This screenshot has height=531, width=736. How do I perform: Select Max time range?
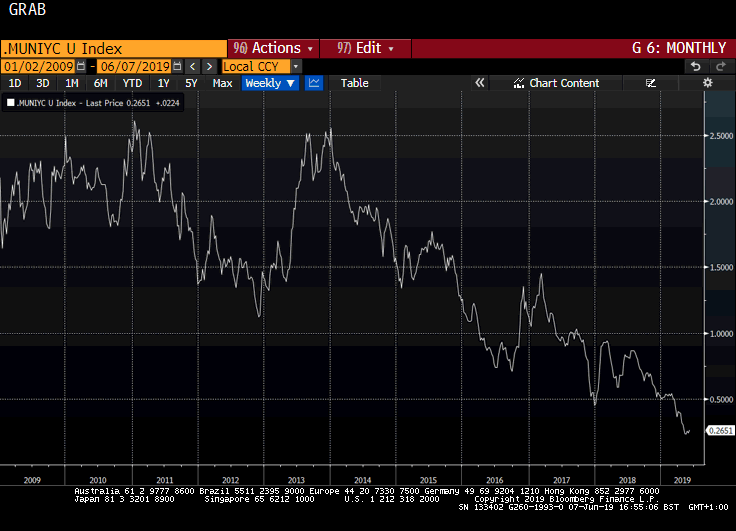222,83
